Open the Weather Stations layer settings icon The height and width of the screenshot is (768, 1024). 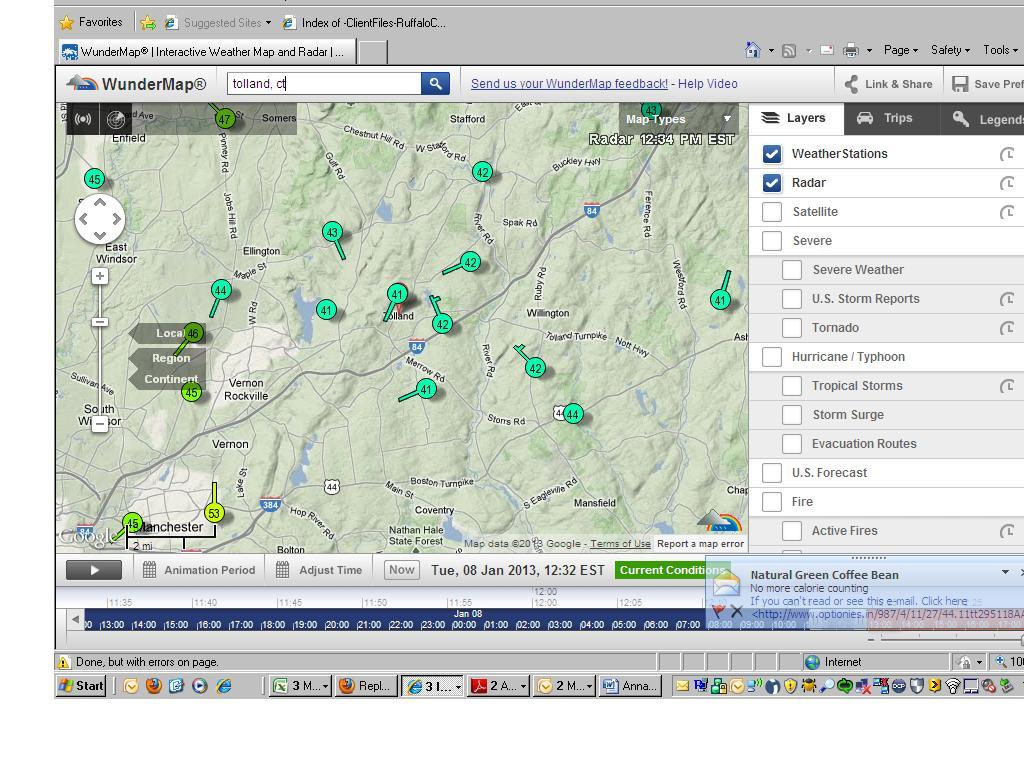click(1007, 154)
